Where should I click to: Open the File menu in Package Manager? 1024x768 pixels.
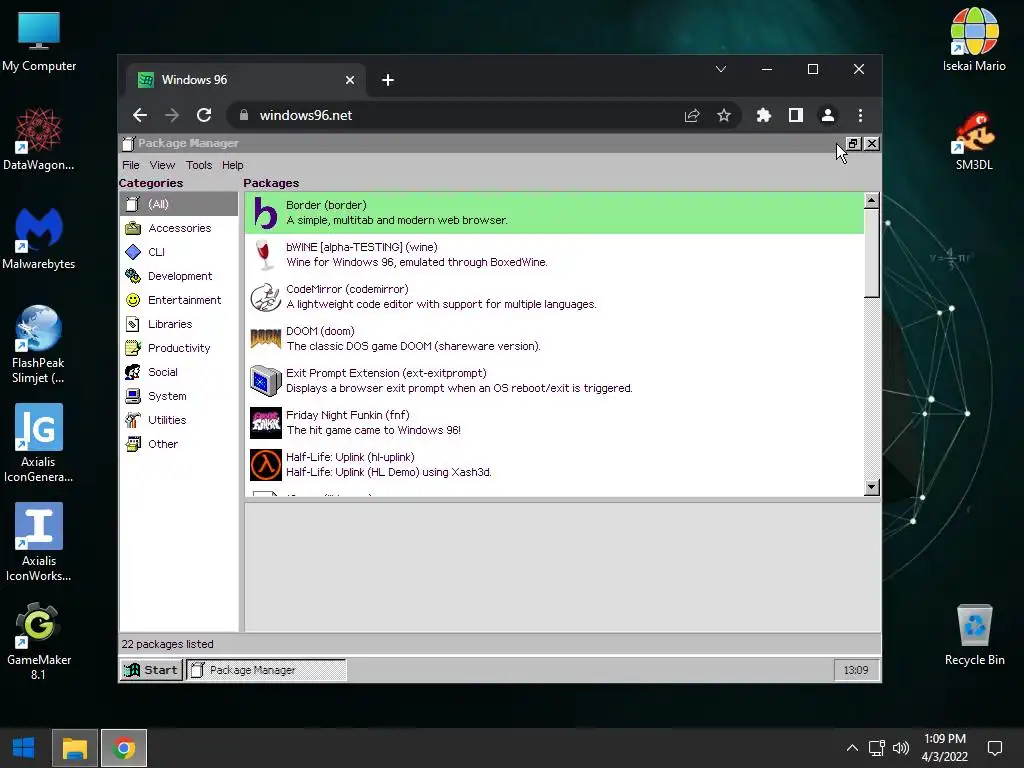coord(131,165)
